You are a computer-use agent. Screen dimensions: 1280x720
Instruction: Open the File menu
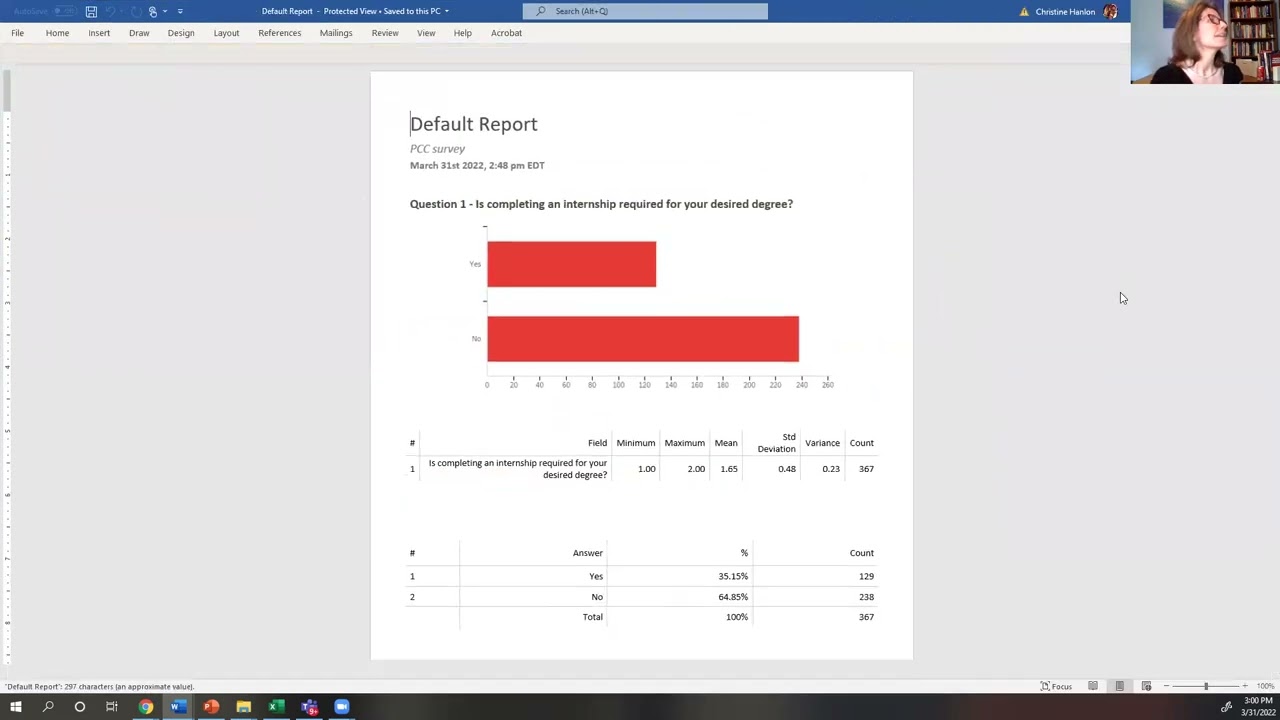pos(17,33)
